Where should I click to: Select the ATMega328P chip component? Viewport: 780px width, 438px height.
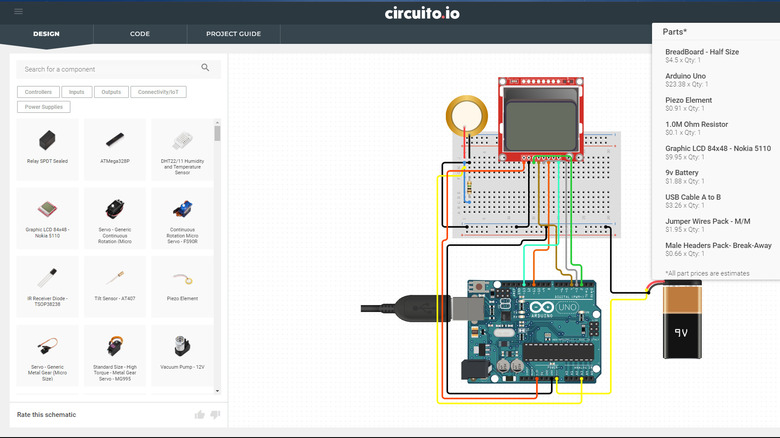click(x=115, y=149)
